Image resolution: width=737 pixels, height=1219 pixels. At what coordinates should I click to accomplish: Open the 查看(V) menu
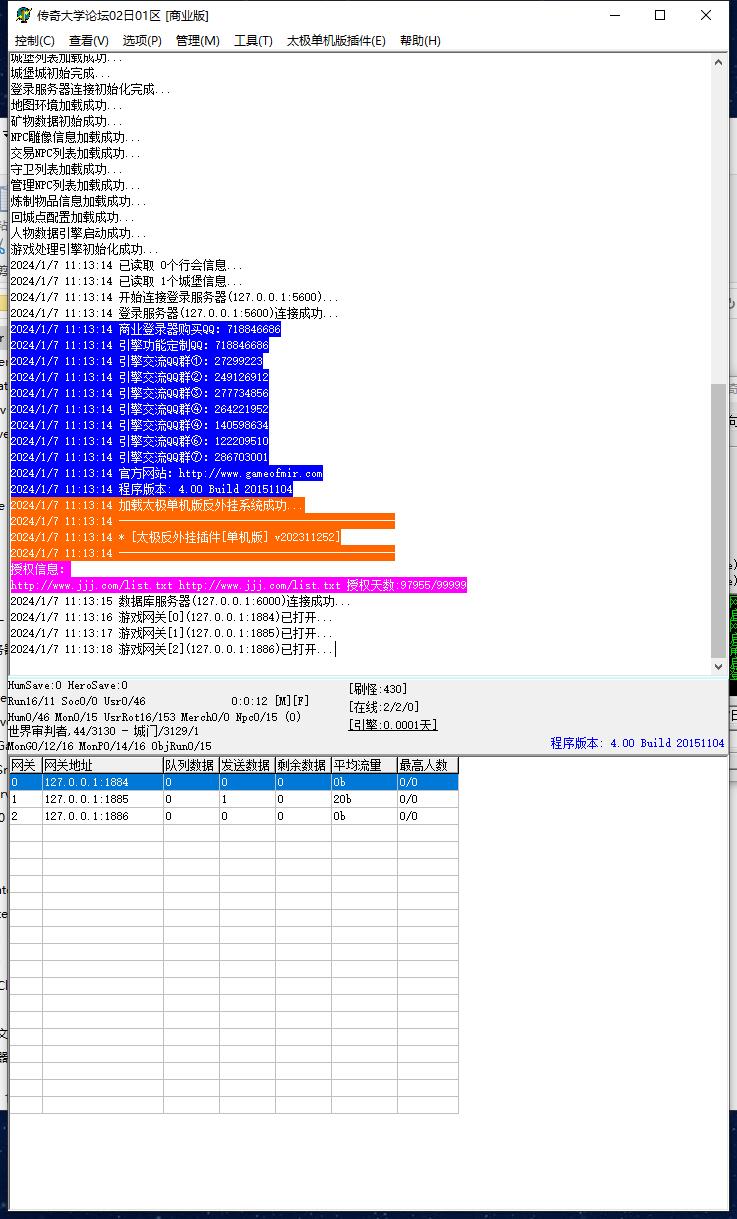point(89,40)
